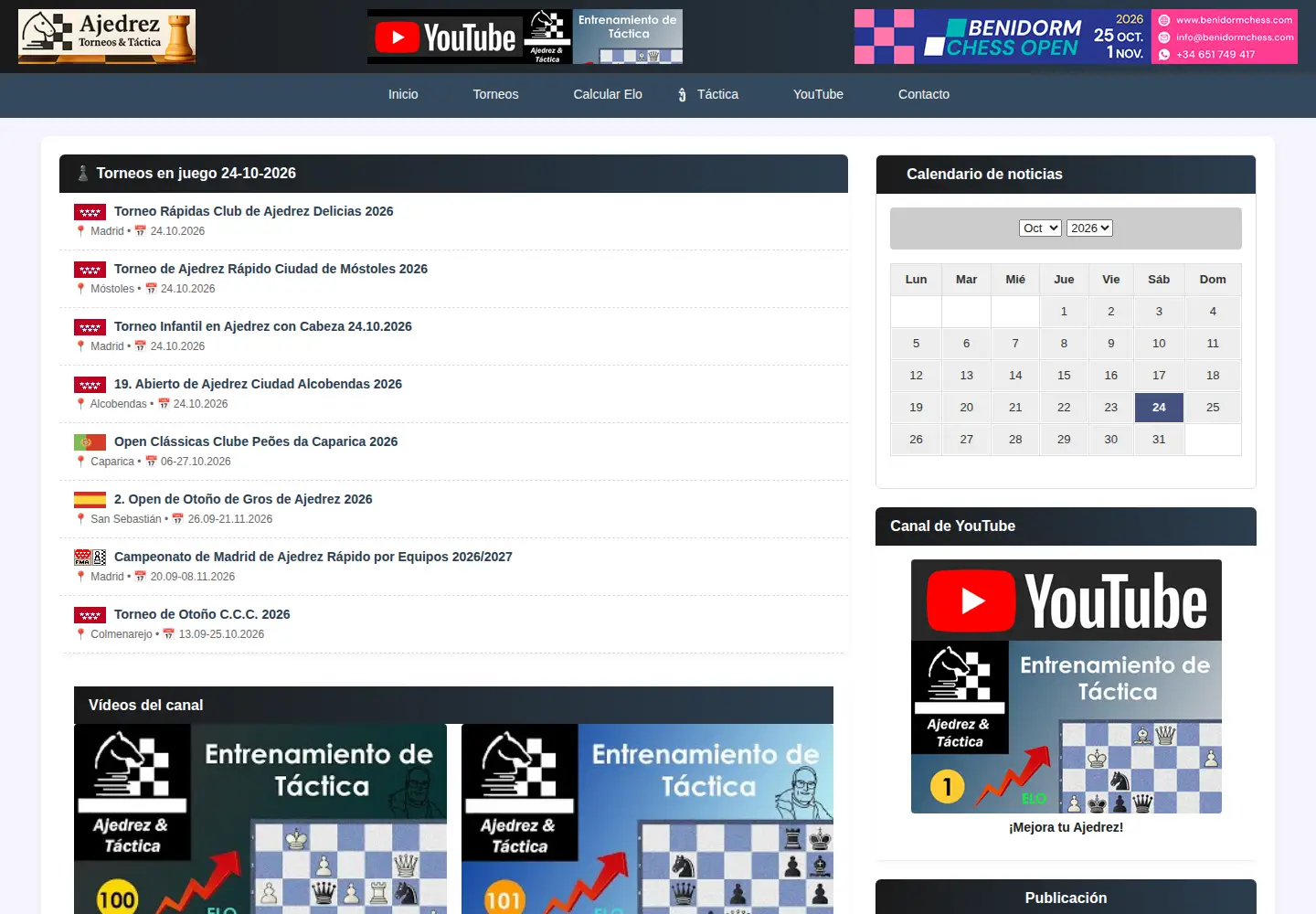Open 19. Abierto de Ajedrez Ciudad Alcobendas 2026
The image size is (1316, 914).
(x=258, y=384)
